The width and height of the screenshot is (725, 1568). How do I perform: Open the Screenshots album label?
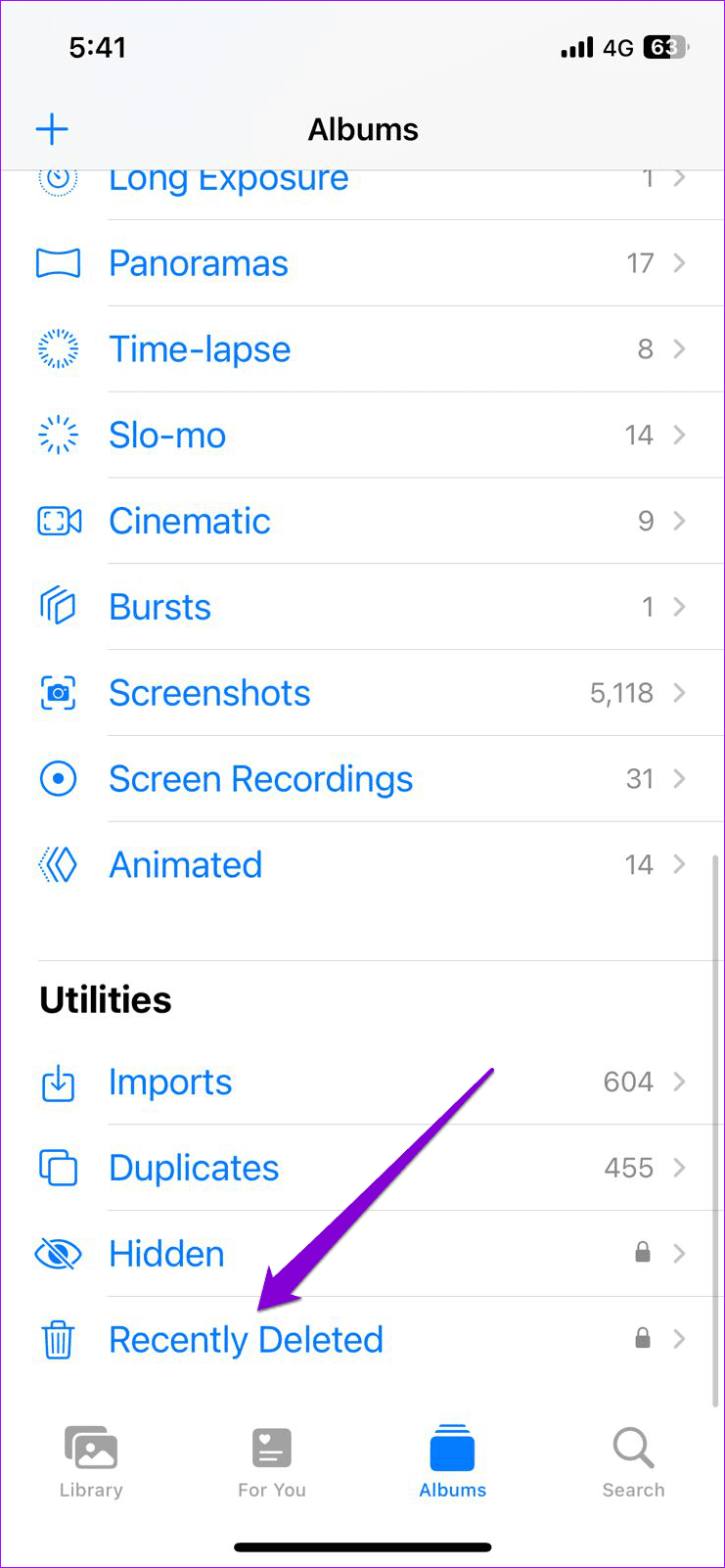pos(209,693)
